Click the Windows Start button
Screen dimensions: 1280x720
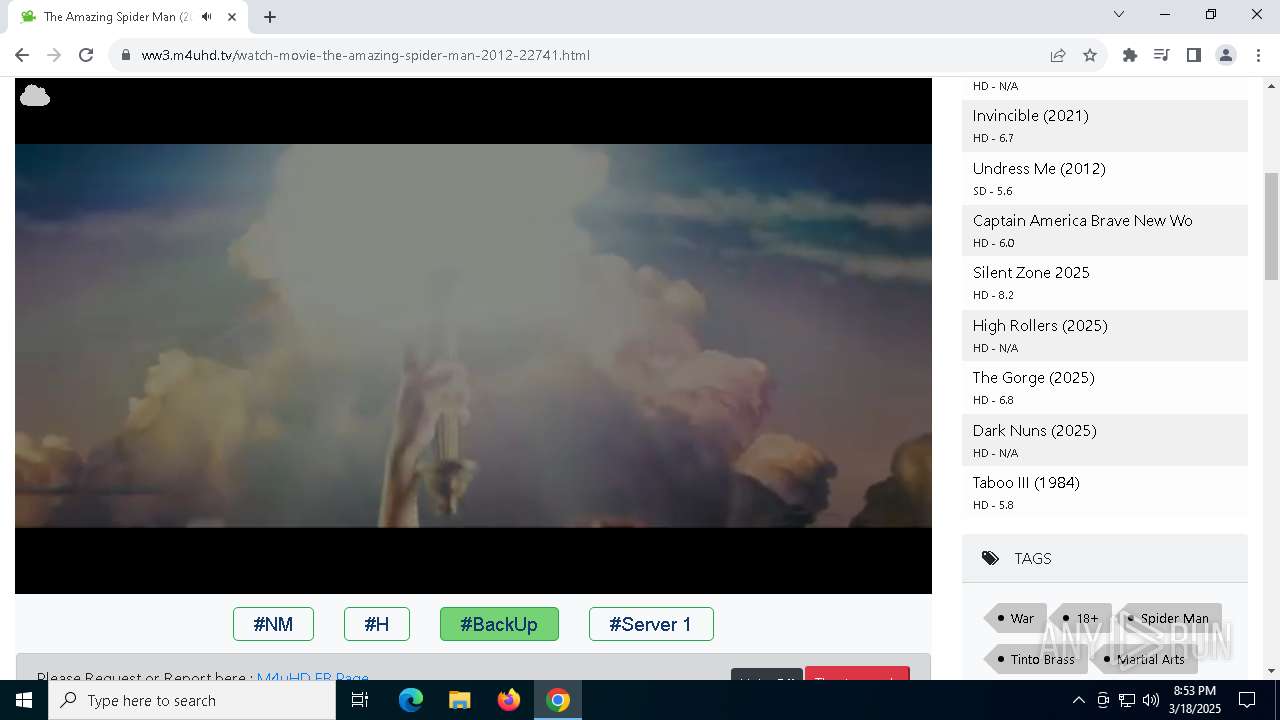(24, 700)
